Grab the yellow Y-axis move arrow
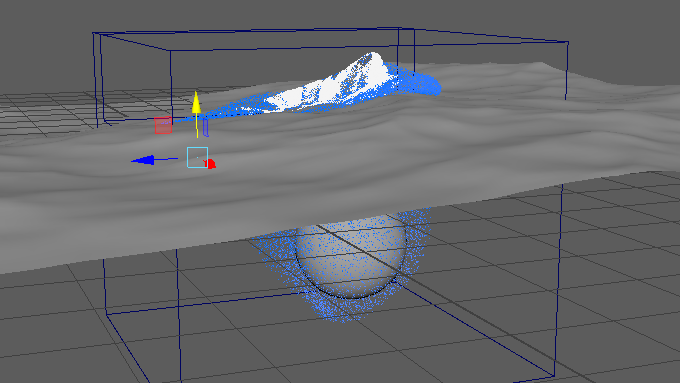This screenshot has width=680, height=383. coord(196,103)
